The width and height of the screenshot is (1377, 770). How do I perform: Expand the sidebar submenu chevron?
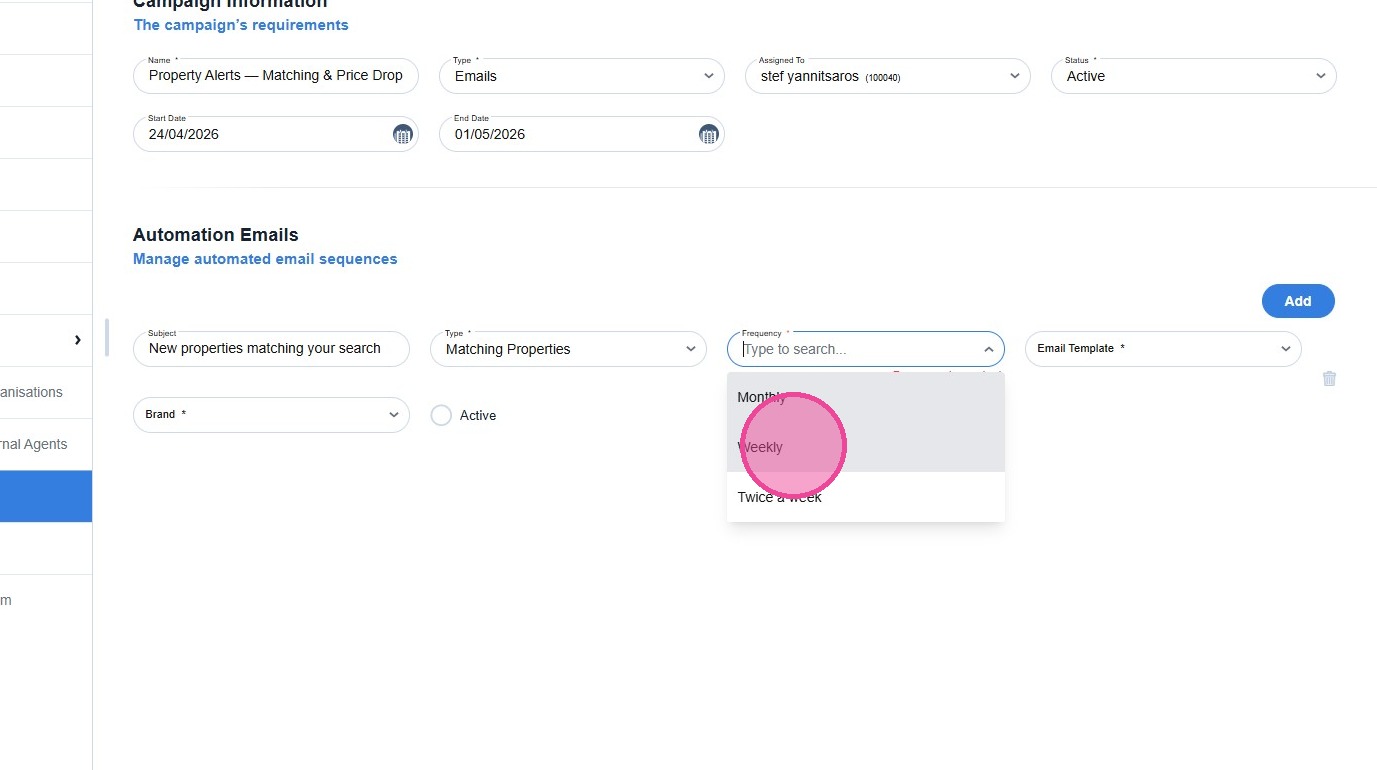[x=77, y=340]
